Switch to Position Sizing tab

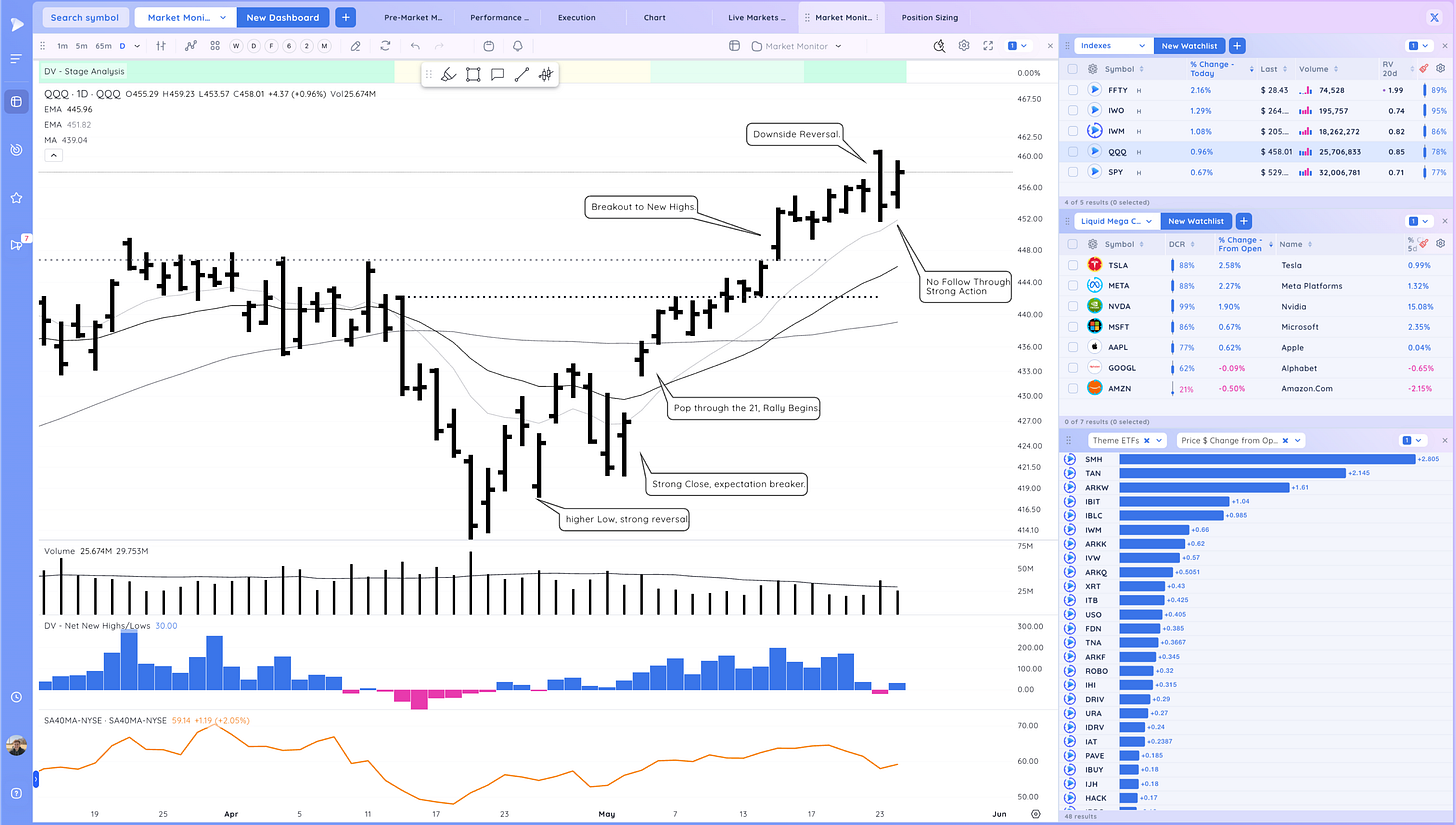point(929,17)
